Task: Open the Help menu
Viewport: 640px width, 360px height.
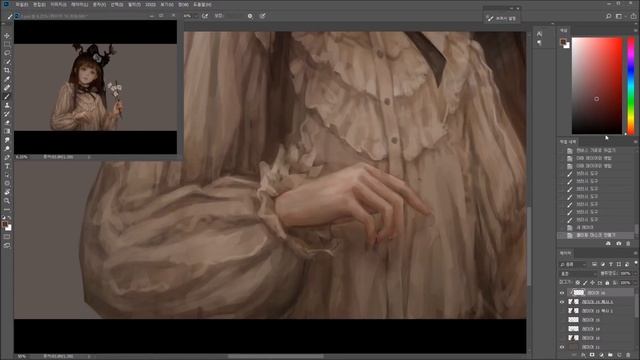Action: [x=202, y=4]
